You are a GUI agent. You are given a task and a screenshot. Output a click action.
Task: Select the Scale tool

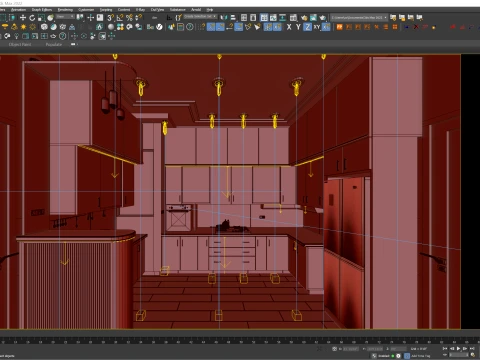point(41,18)
